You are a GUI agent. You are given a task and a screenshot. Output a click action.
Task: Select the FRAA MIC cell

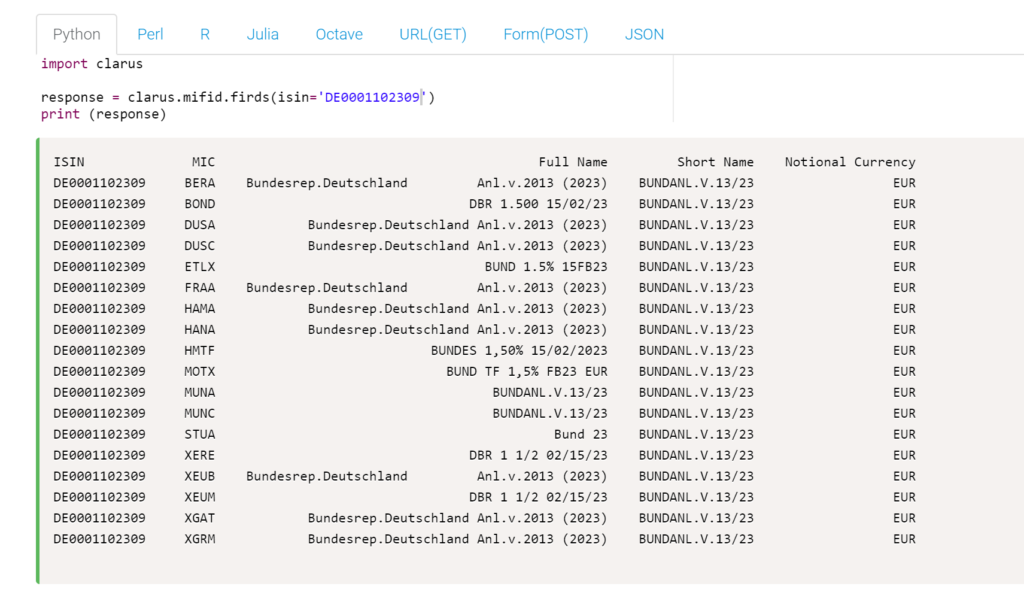(x=199, y=287)
